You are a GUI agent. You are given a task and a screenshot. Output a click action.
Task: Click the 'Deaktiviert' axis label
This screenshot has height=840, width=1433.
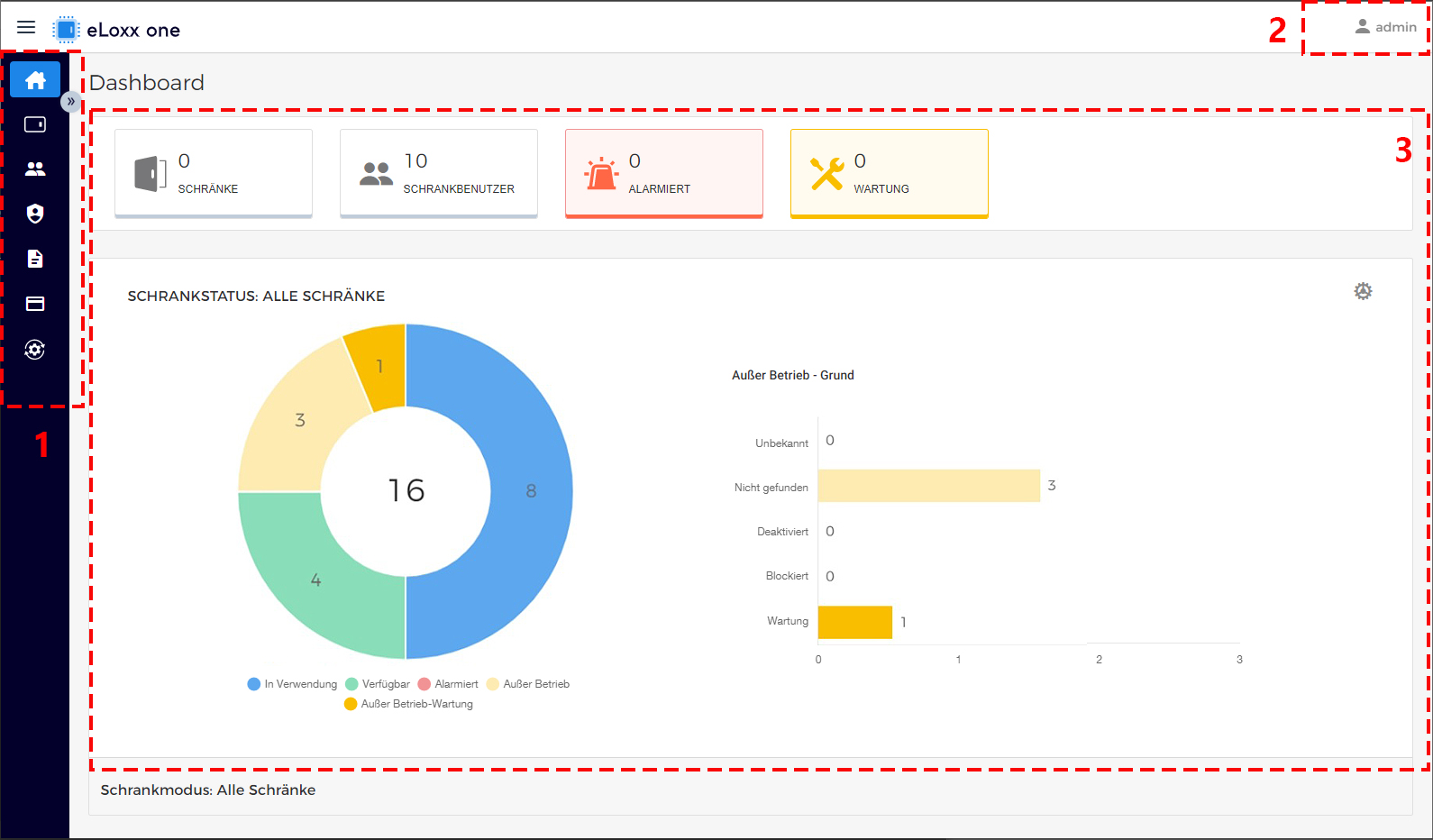point(782,532)
